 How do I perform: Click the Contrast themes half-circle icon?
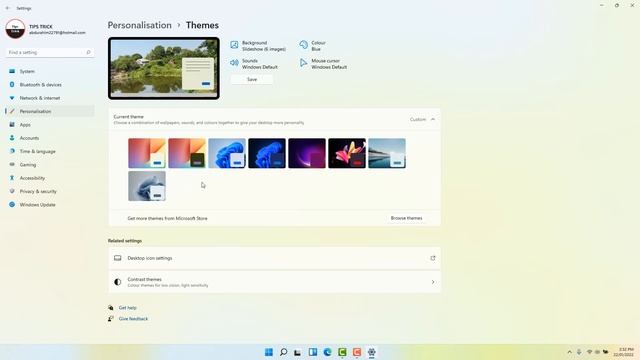click(x=118, y=282)
